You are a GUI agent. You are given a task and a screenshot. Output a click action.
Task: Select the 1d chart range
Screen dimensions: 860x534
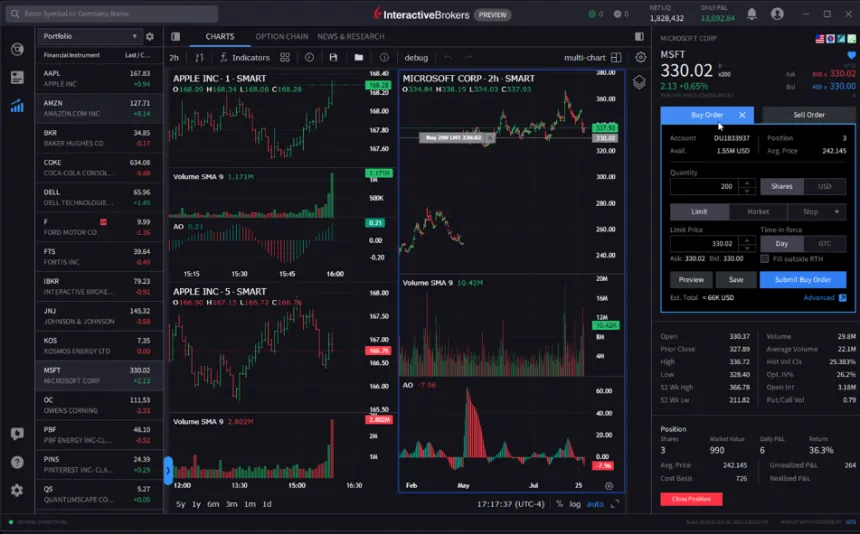(267, 504)
